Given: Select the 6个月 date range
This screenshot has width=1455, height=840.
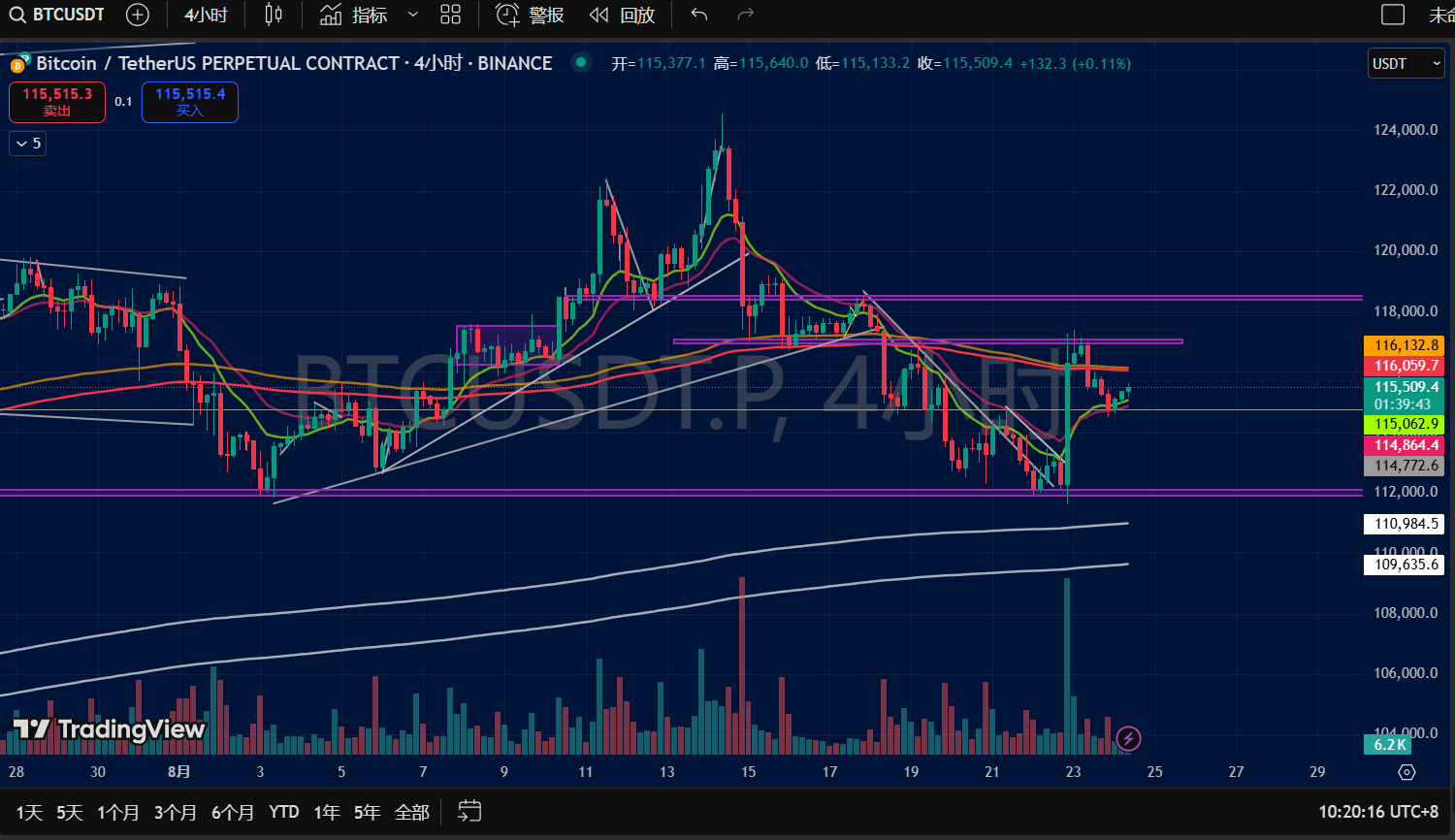Looking at the screenshot, I should (x=233, y=812).
